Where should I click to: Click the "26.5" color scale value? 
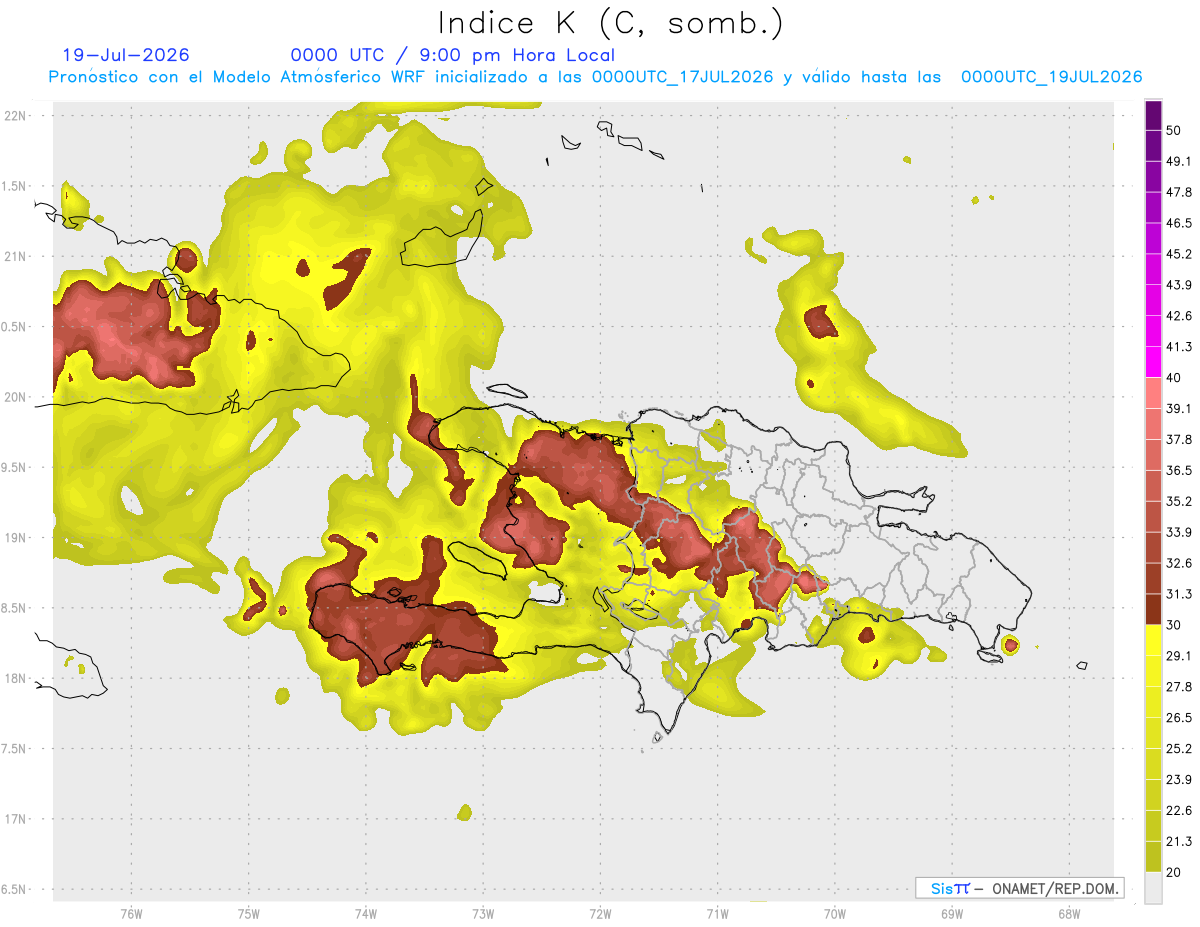(x=1179, y=718)
